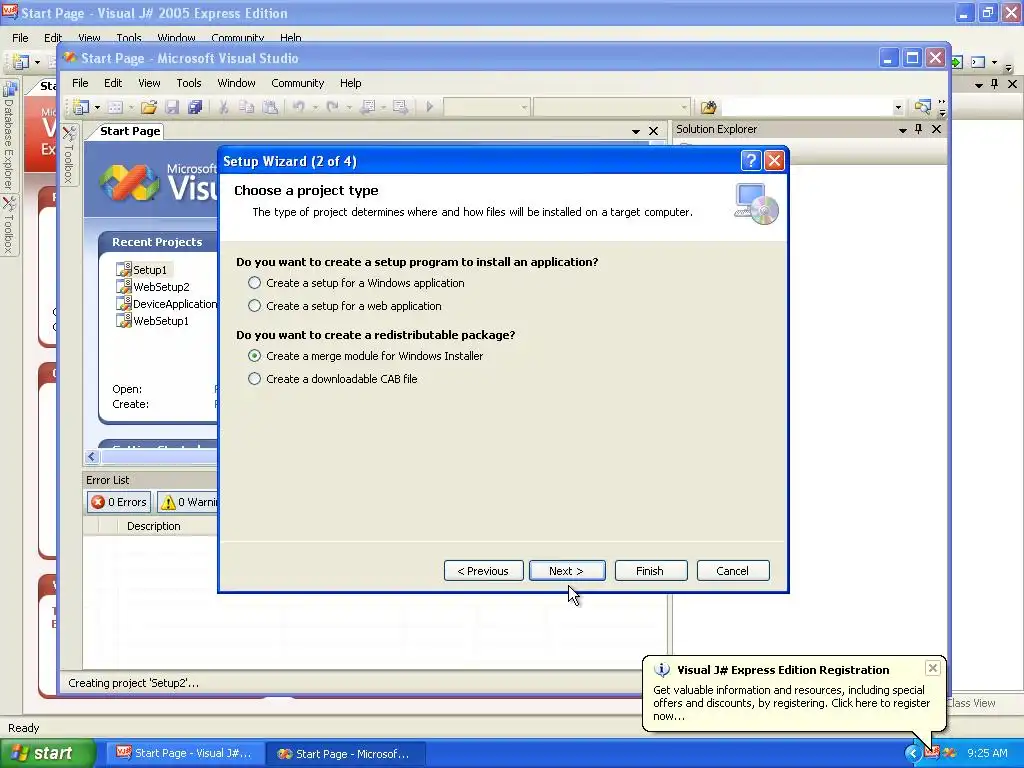This screenshot has height=768, width=1024.
Task: Click the Undo toolbar icon
Action: pyautogui.click(x=298, y=106)
